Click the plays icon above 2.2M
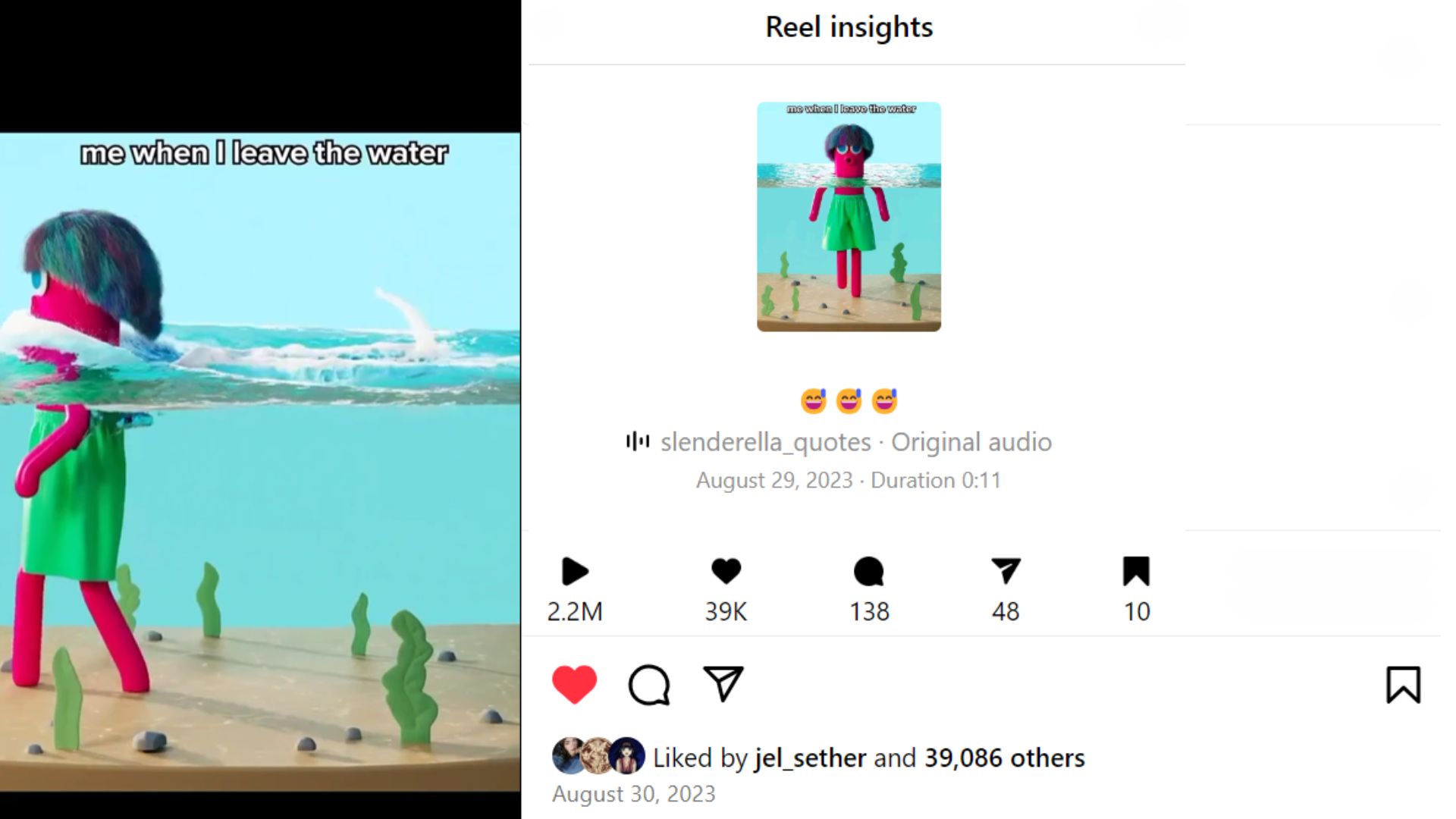 click(575, 571)
